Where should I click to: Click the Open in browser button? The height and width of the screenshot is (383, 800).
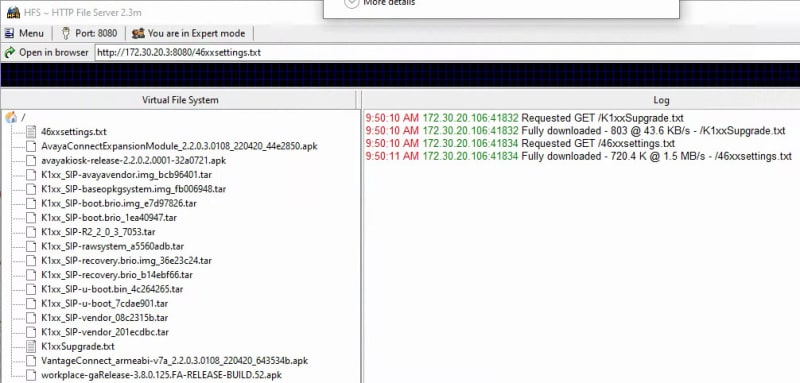coord(46,52)
